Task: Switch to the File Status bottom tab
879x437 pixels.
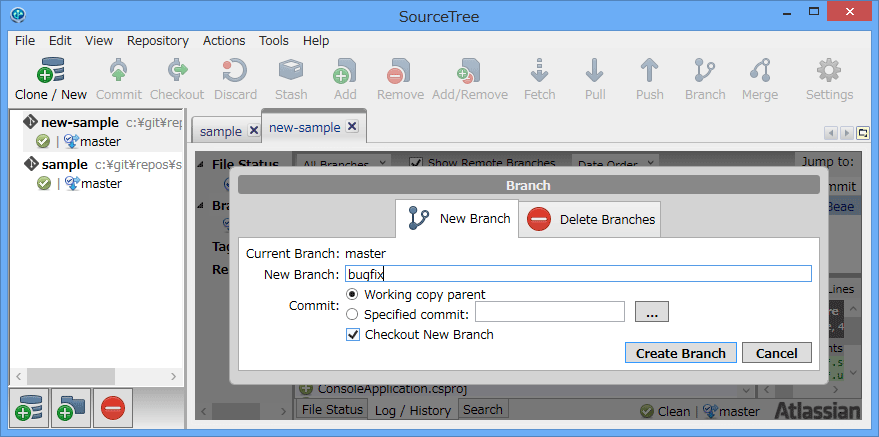Action: pyautogui.click(x=332, y=410)
